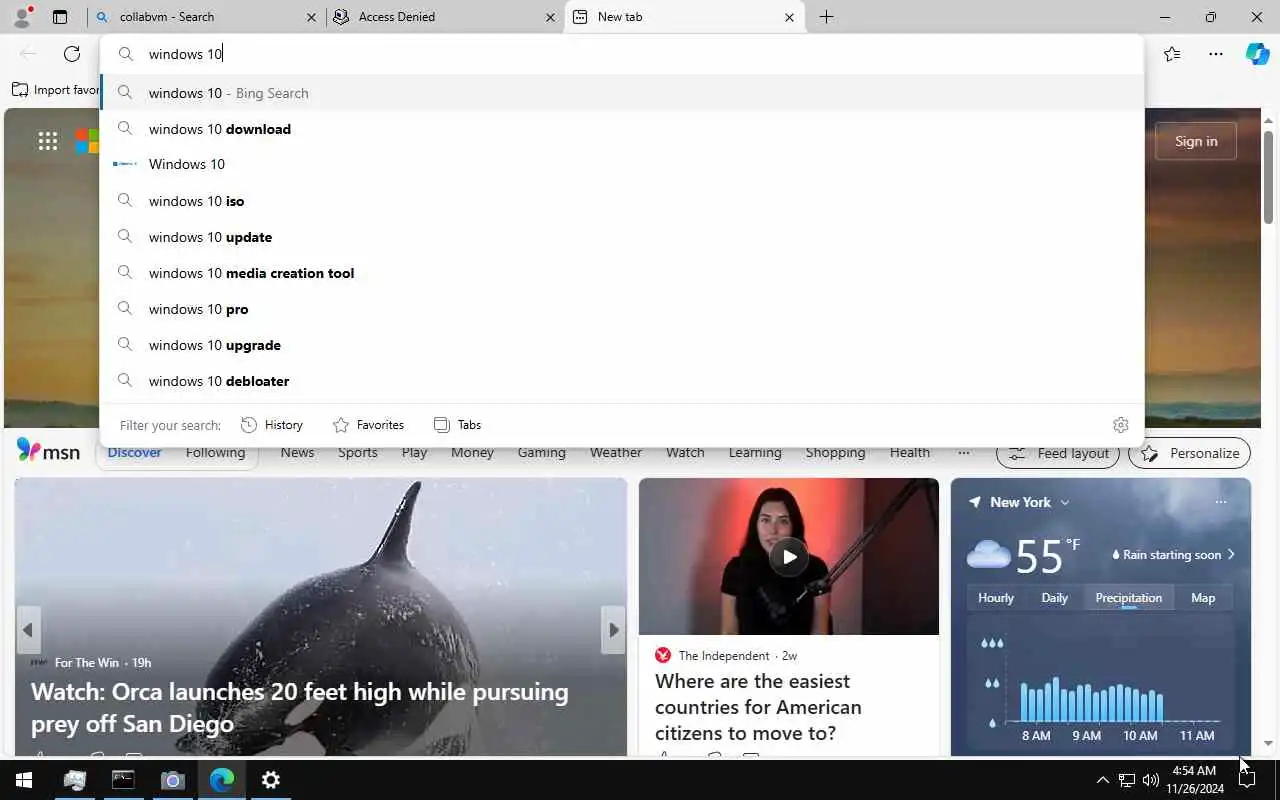Click the address bar with 'windows 10'
This screenshot has height=800, width=1280.
[x=622, y=54]
